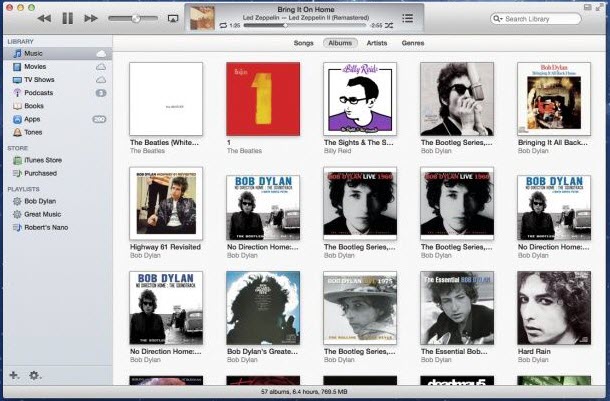Open the Highway 61 Revisited cover

[x=166, y=203]
